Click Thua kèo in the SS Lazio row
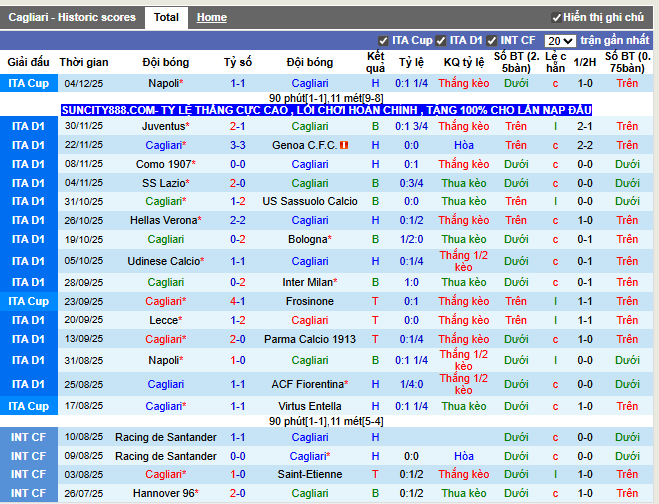The width and height of the screenshot is (659, 504). (464, 183)
